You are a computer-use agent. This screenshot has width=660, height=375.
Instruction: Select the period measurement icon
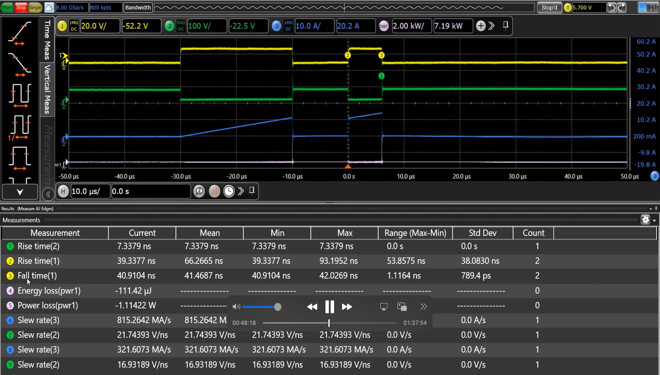point(19,95)
